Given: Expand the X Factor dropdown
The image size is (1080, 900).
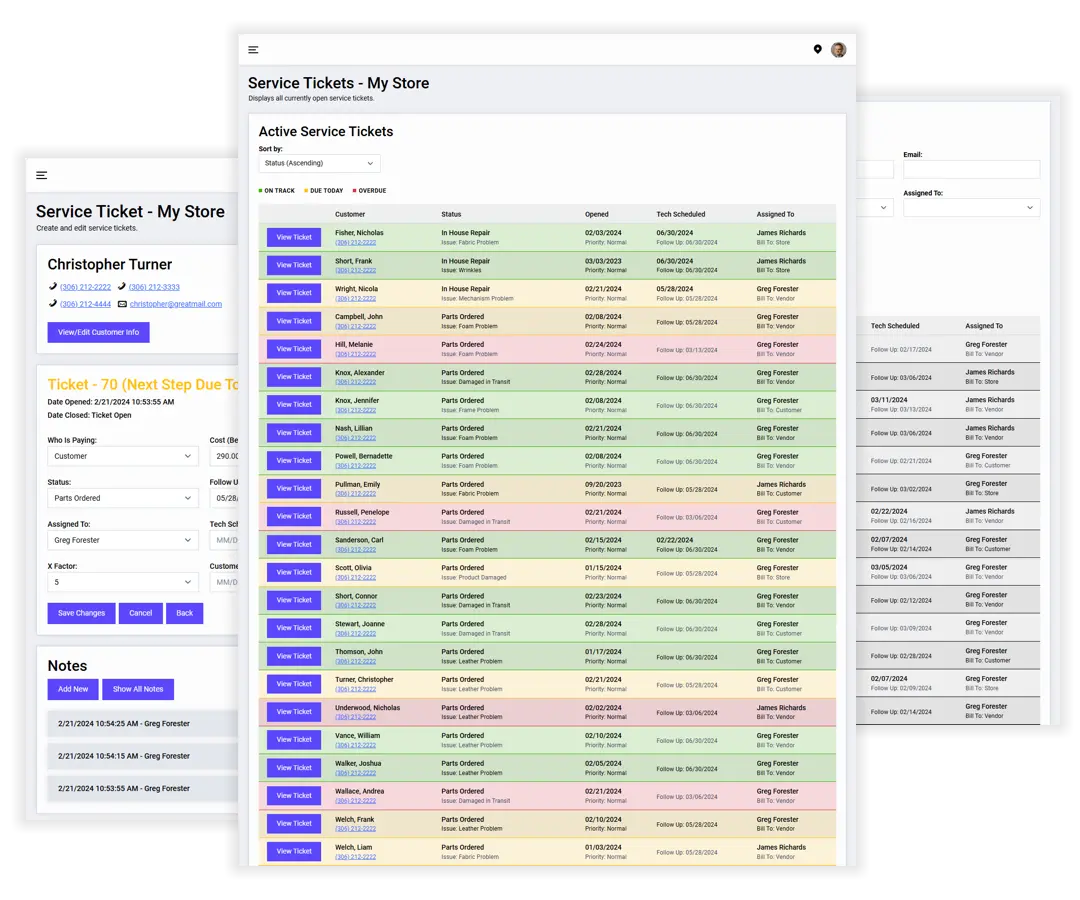Looking at the screenshot, I should (x=122, y=582).
